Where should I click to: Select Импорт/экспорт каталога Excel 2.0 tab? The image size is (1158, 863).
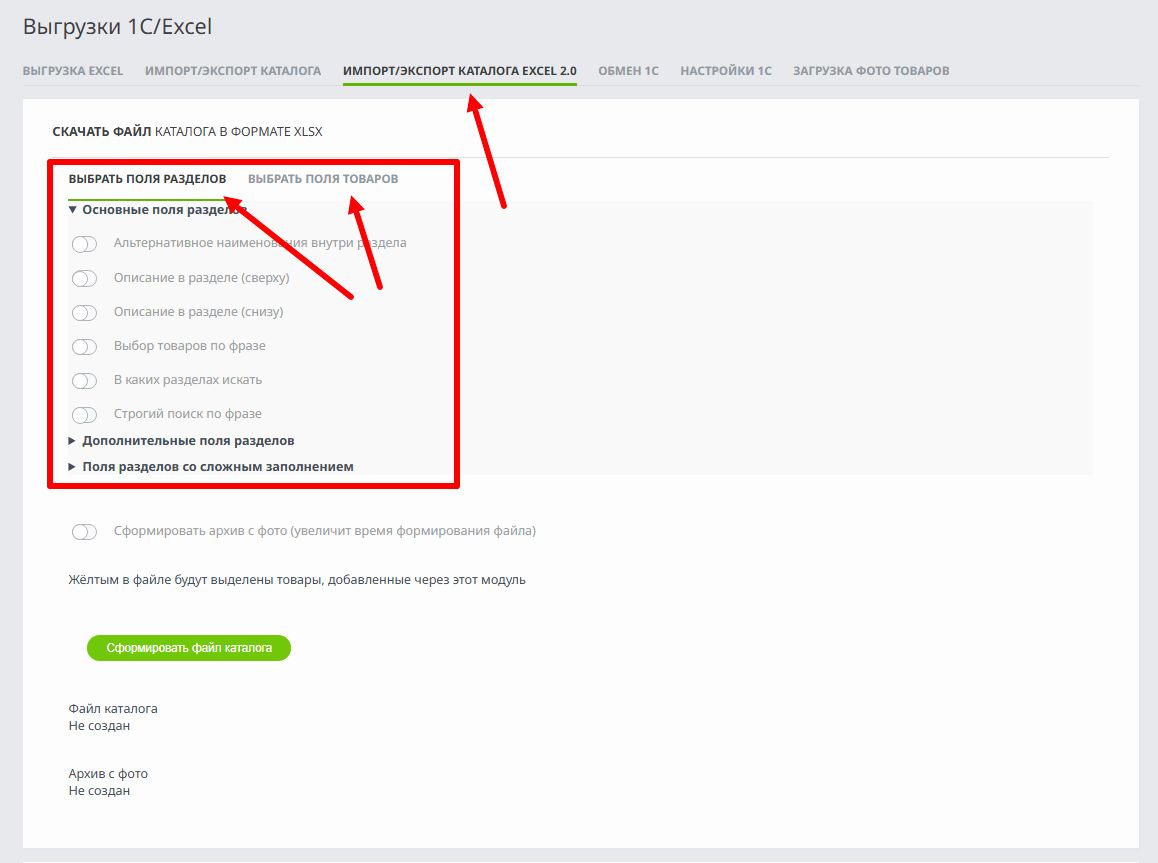459,71
